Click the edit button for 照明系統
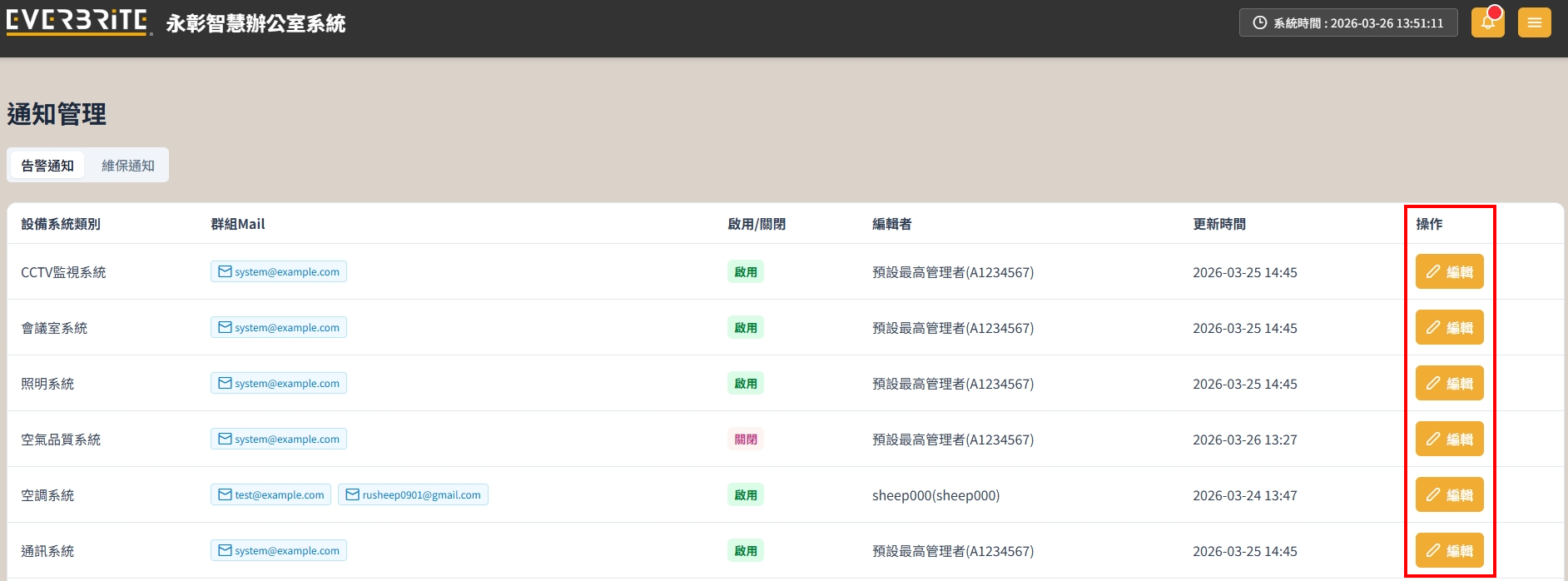 click(1449, 384)
